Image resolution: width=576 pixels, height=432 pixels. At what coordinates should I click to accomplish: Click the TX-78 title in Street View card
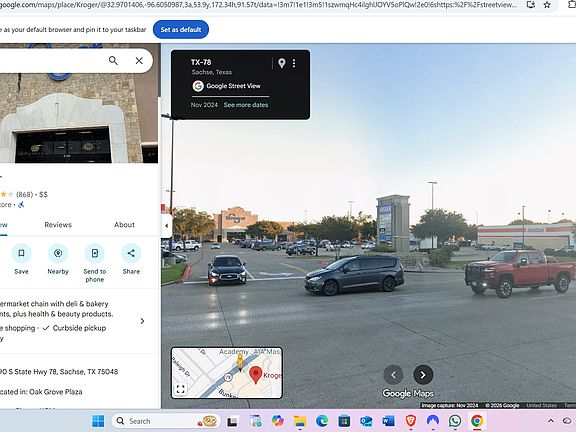point(201,62)
